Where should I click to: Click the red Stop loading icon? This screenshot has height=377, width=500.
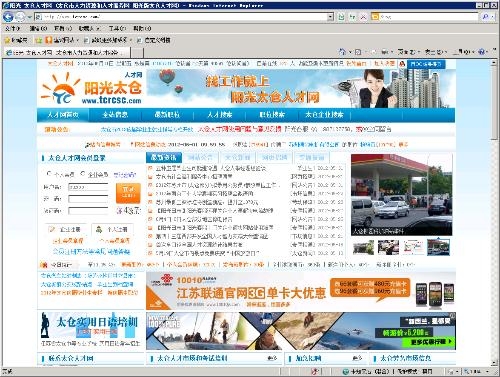pos(363,17)
